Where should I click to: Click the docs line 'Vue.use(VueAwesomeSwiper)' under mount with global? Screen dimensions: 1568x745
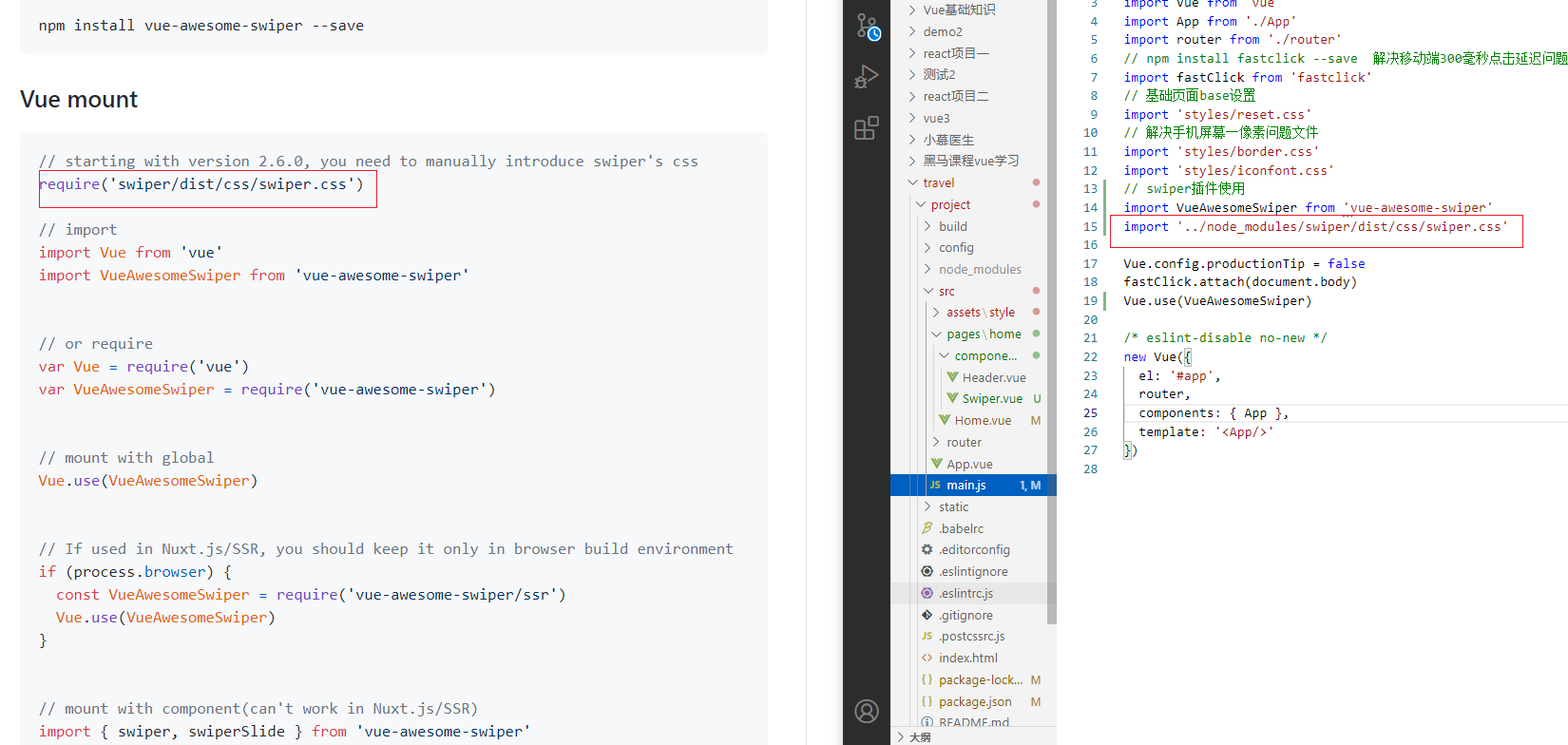coord(148,481)
